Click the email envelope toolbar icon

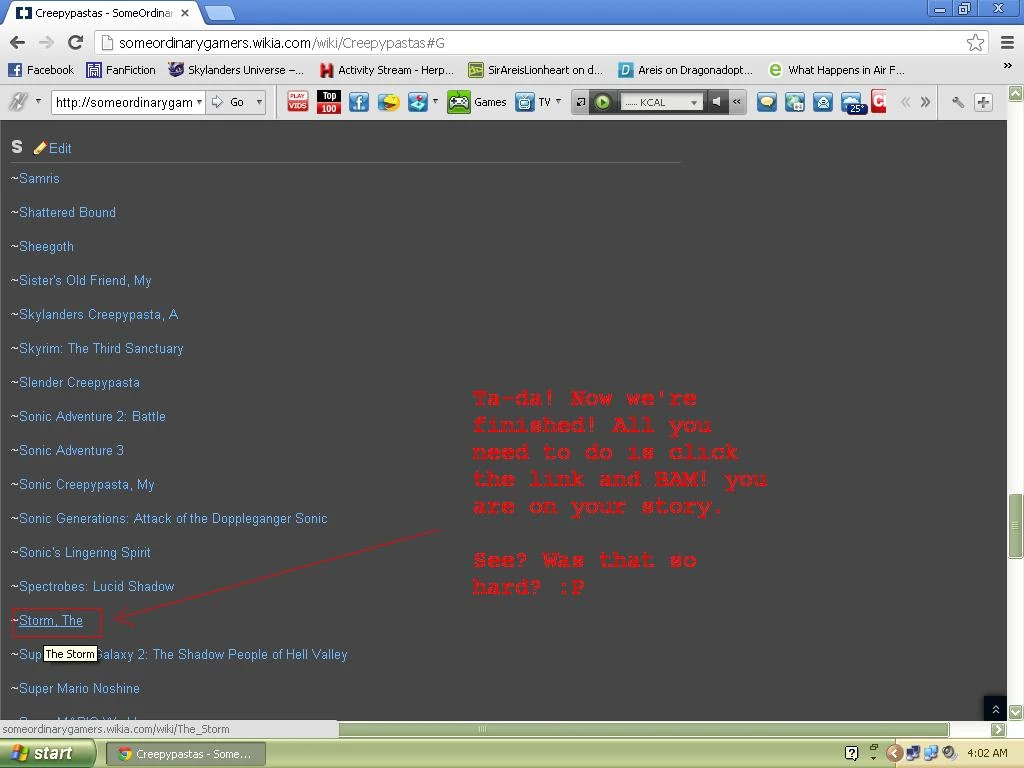pyautogui.click(x=823, y=102)
